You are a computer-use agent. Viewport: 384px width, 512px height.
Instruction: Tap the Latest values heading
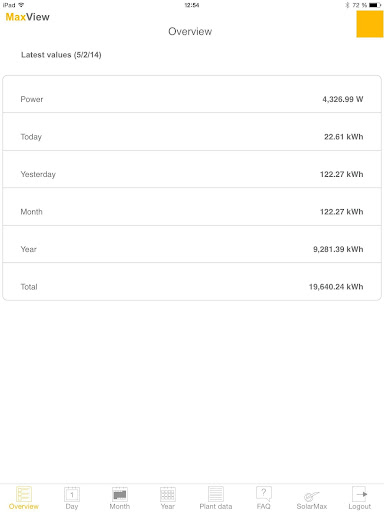61,55
